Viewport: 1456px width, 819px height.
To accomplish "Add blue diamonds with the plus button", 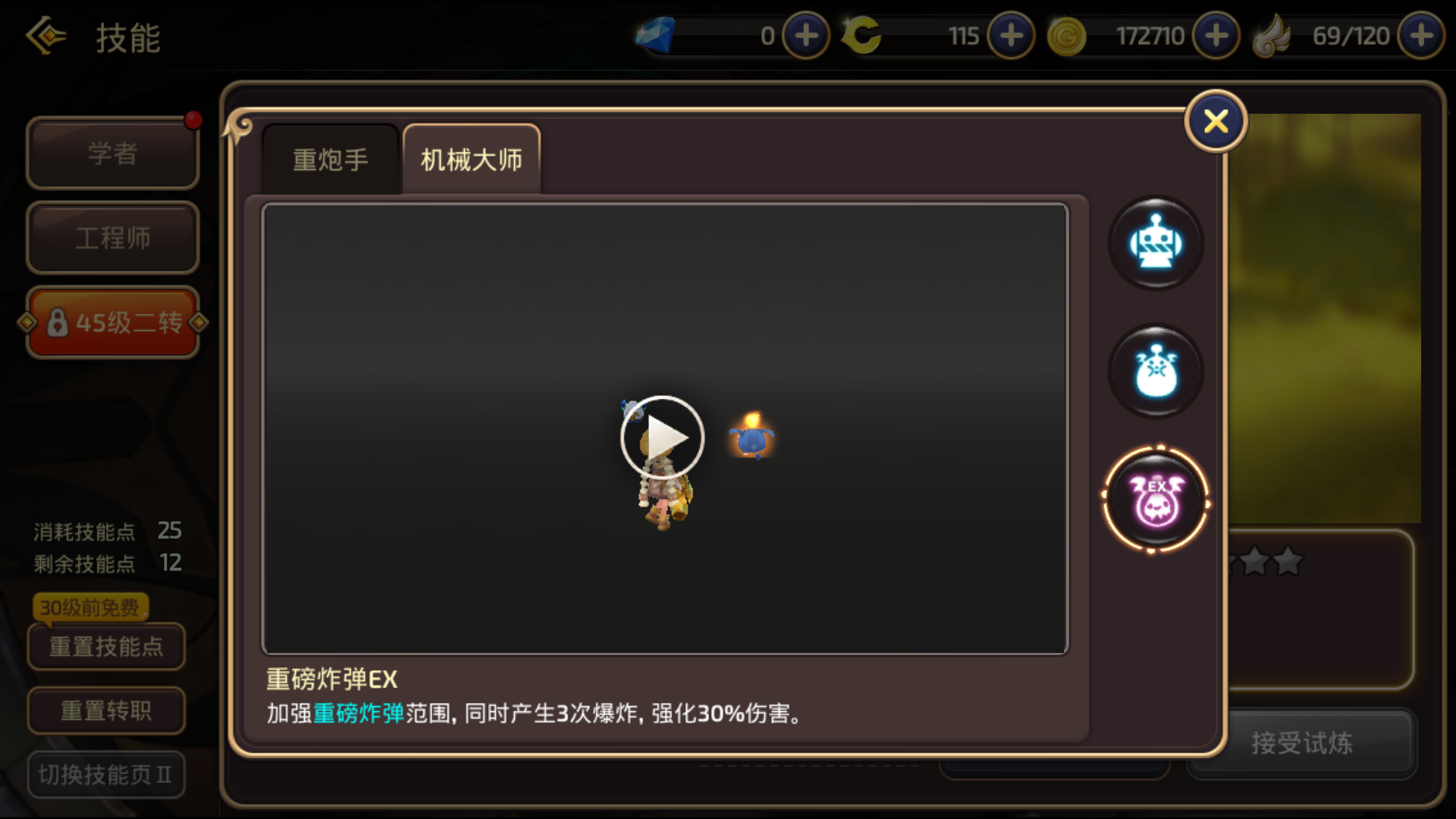I will 806,36.
